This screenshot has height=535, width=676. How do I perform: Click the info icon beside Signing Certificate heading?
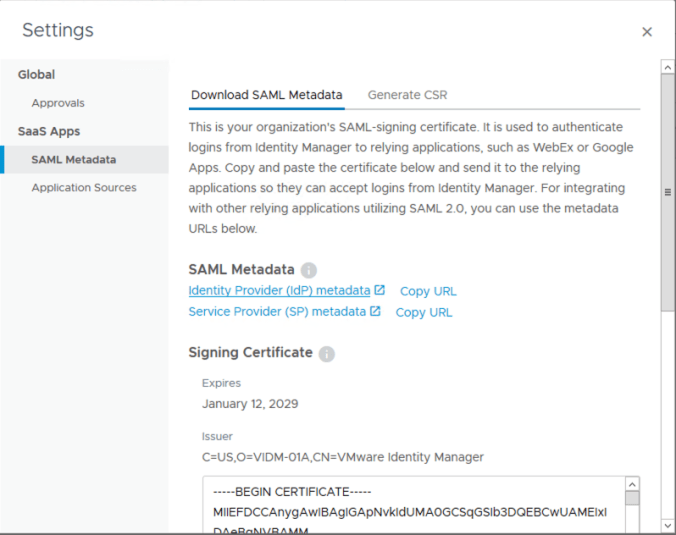327,354
